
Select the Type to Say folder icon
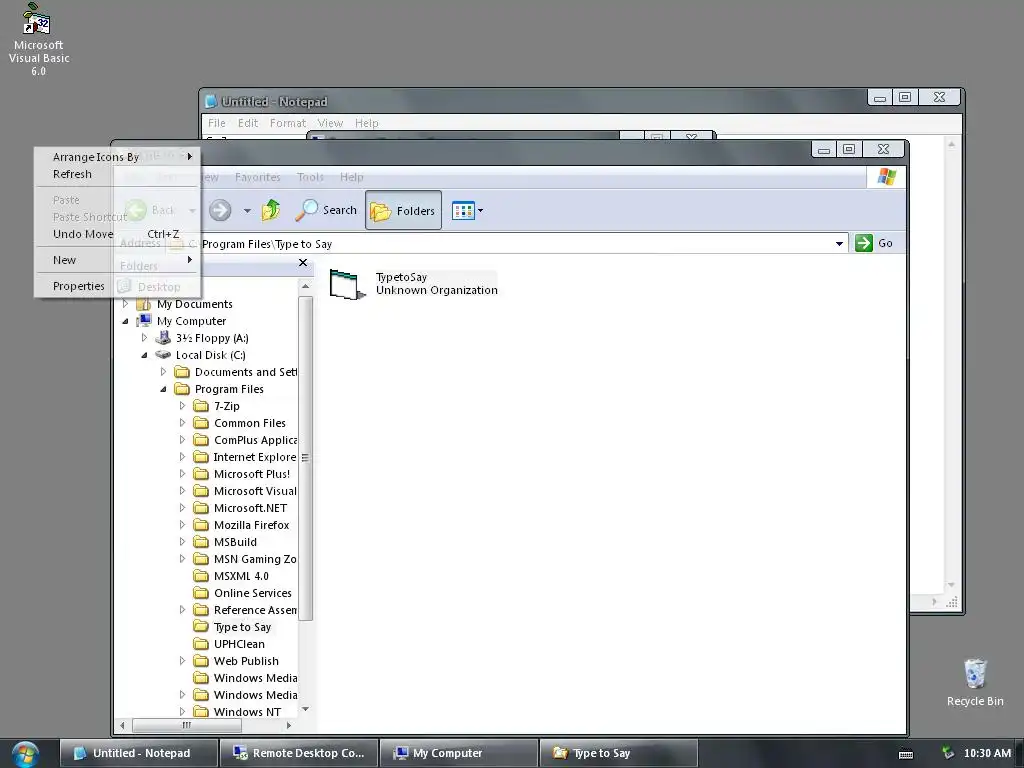pyautogui.click(x=201, y=626)
